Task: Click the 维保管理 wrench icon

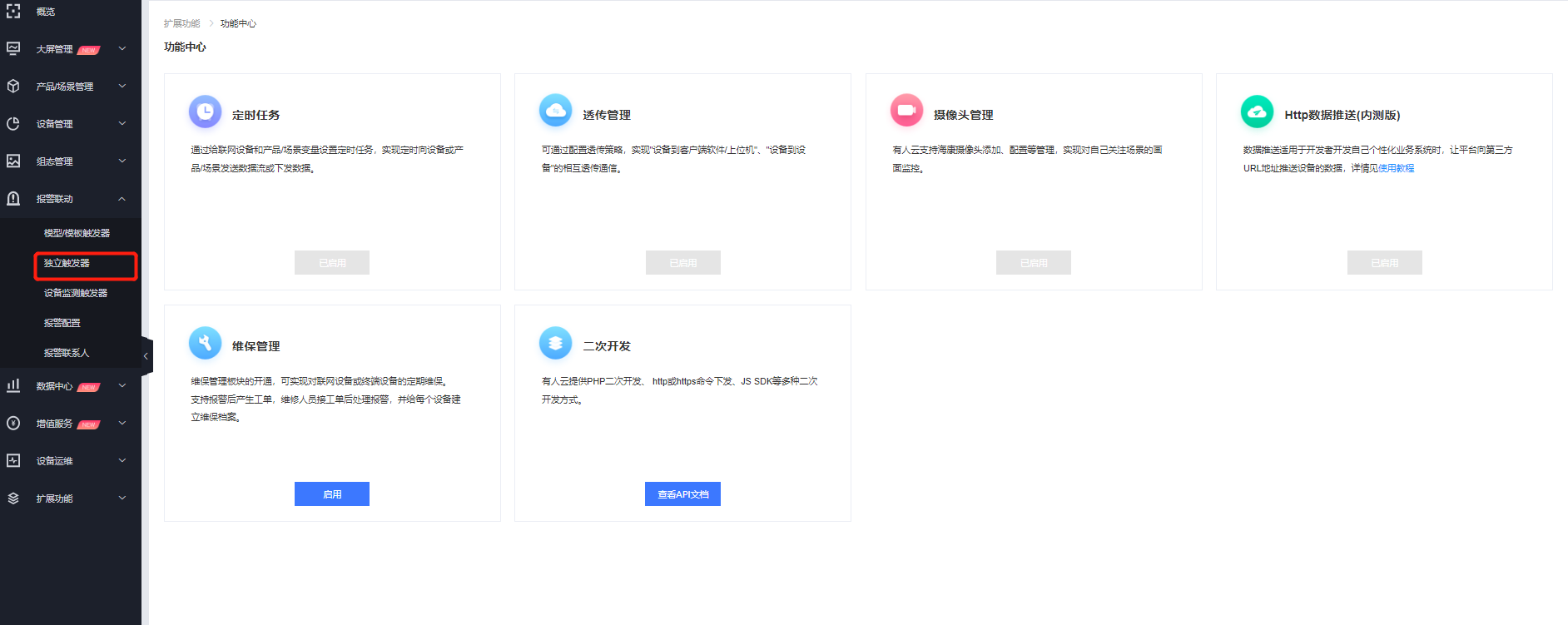Action: 205,343
